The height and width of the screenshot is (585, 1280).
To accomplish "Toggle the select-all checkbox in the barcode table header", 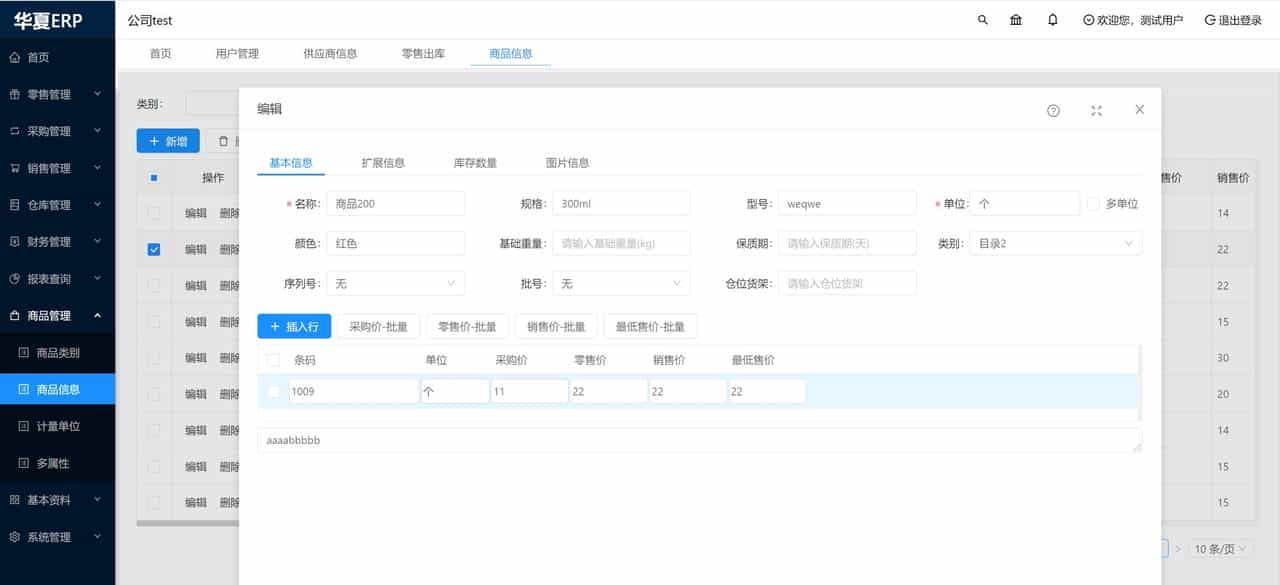I will tap(272, 360).
